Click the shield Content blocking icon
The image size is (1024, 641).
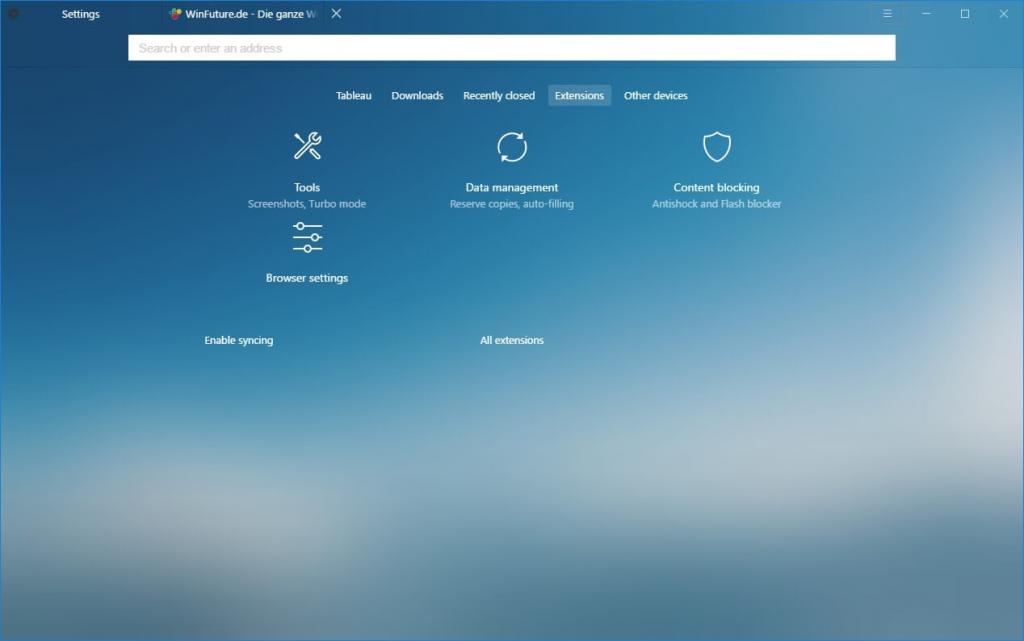[717, 146]
